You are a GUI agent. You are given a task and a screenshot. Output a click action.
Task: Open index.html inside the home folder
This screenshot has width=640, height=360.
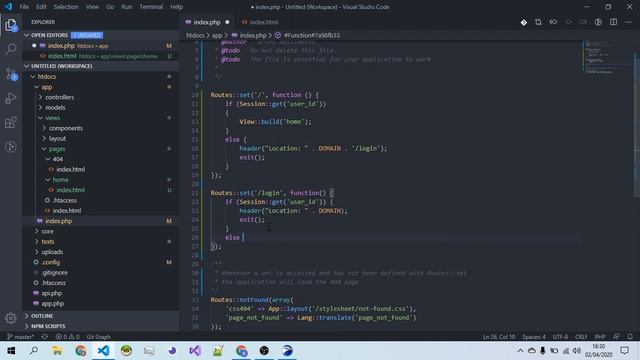click(x=71, y=190)
